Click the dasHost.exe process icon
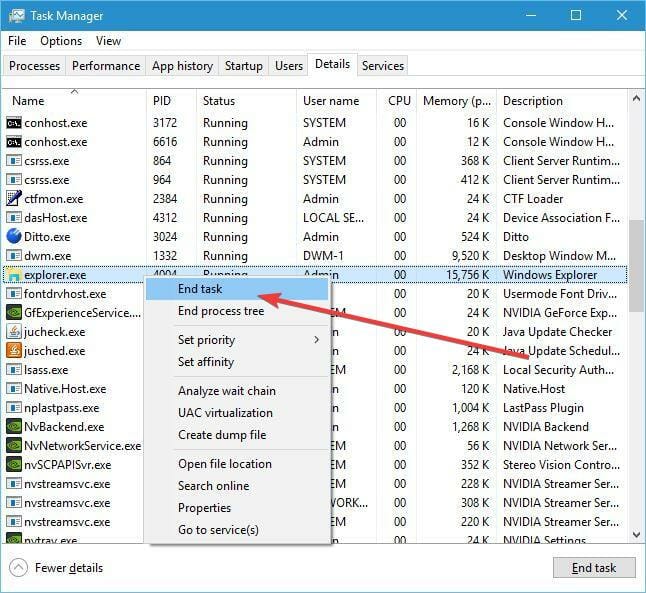This screenshot has height=593, width=646. click(x=14, y=218)
